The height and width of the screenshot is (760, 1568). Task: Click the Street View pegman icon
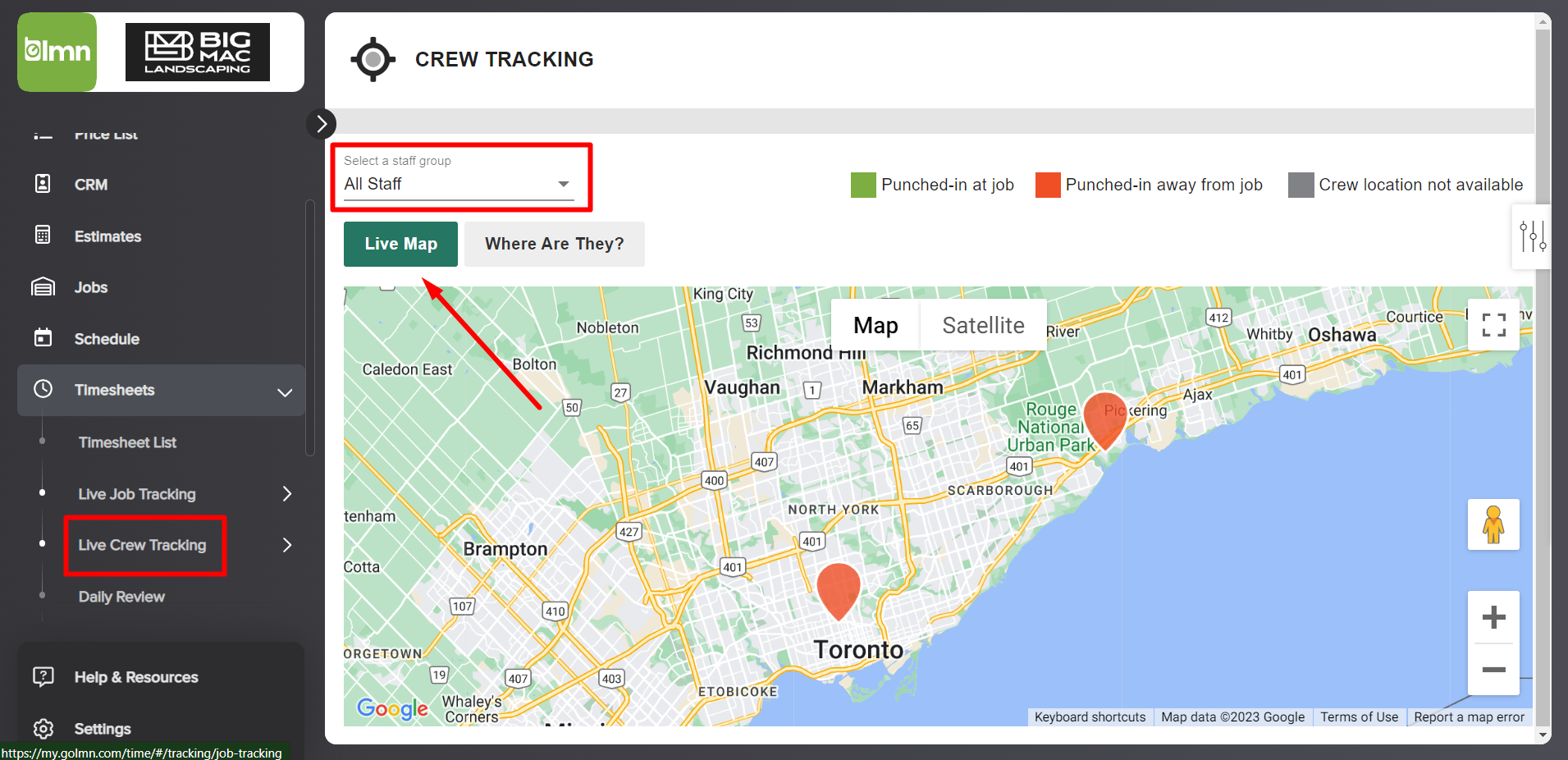[x=1493, y=524]
